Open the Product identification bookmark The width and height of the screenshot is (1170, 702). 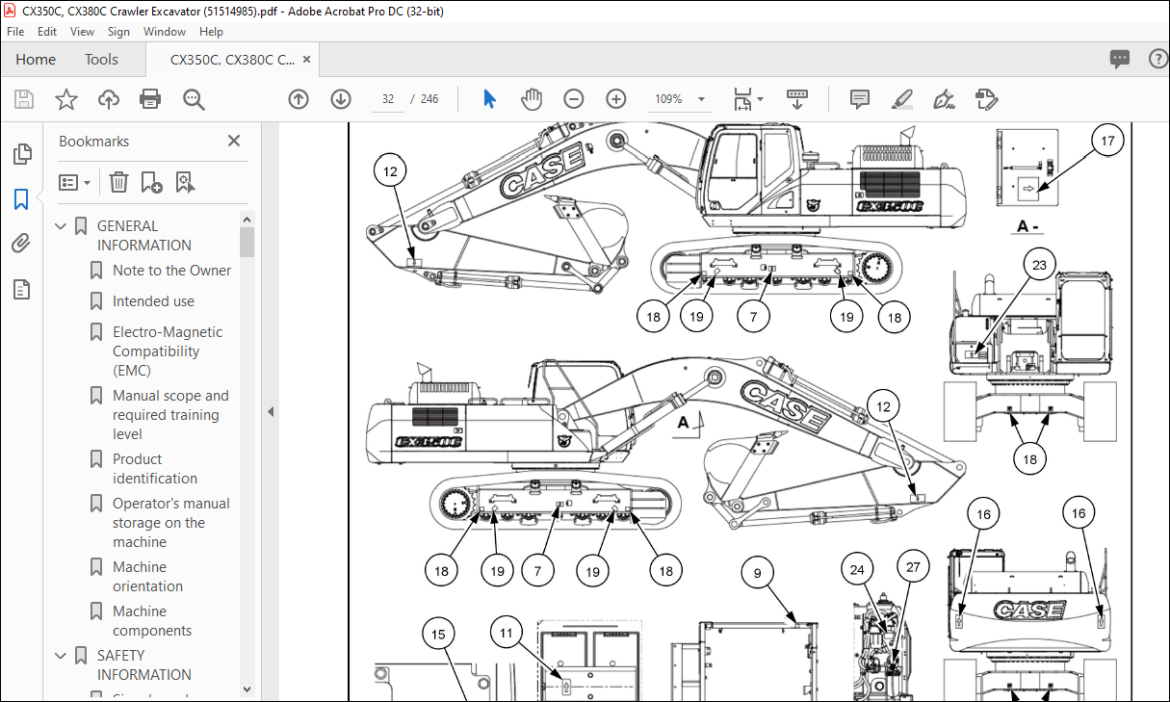(154, 468)
